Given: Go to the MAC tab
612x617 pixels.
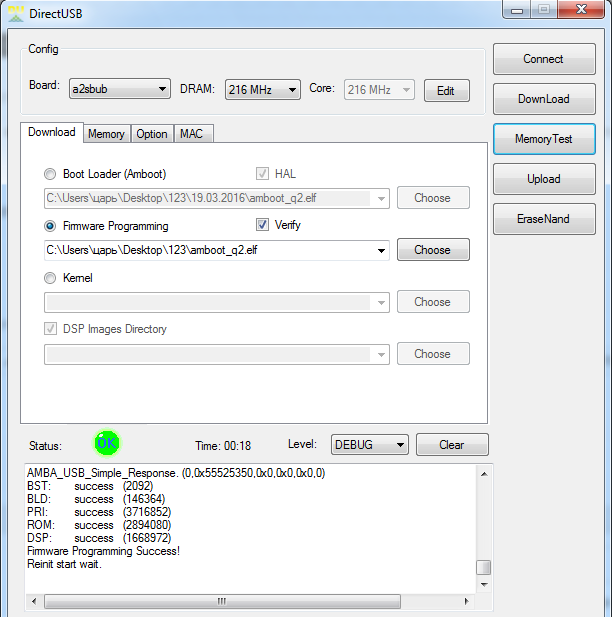Looking at the screenshot, I should coord(191,134).
